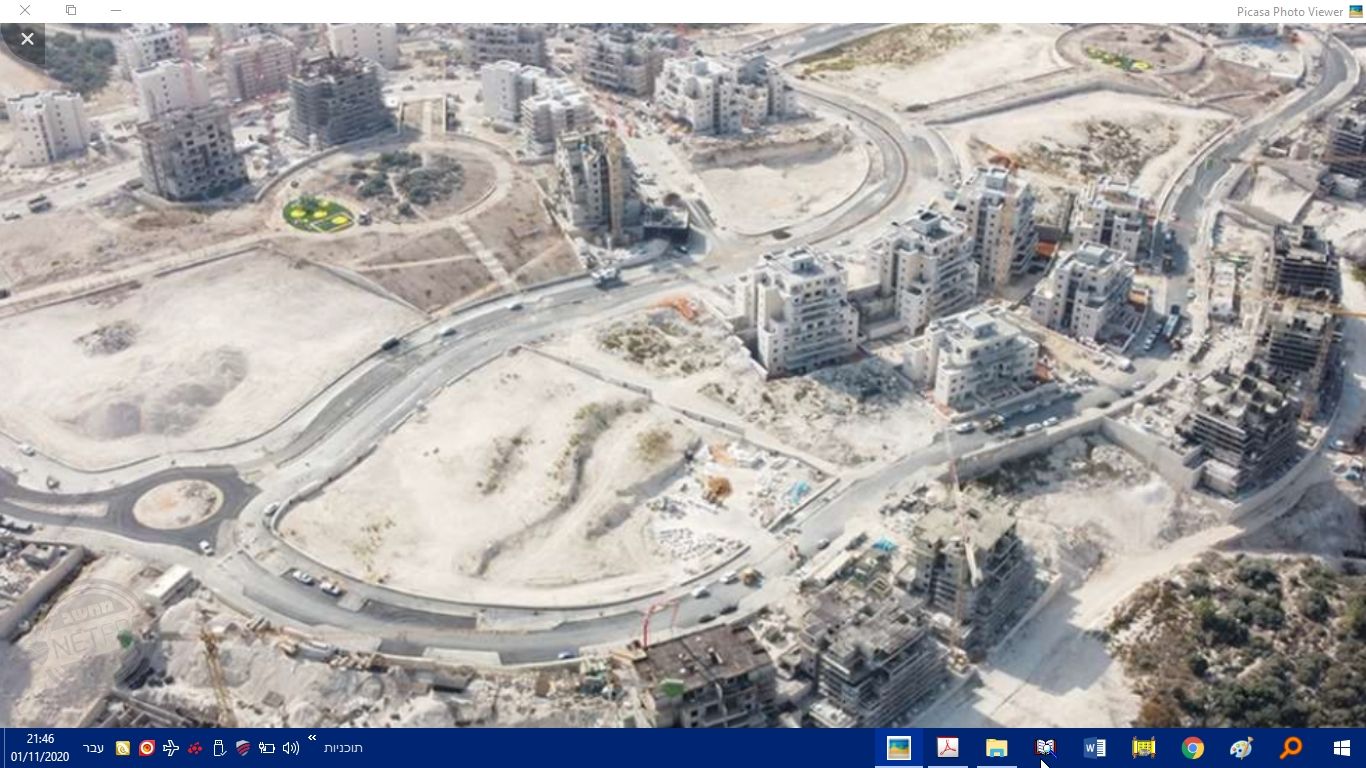Click the aerial construction site photo
Image resolution: width=1366 pixels, height=768 pixels.
pyautogui.click(x=683, y=375)
